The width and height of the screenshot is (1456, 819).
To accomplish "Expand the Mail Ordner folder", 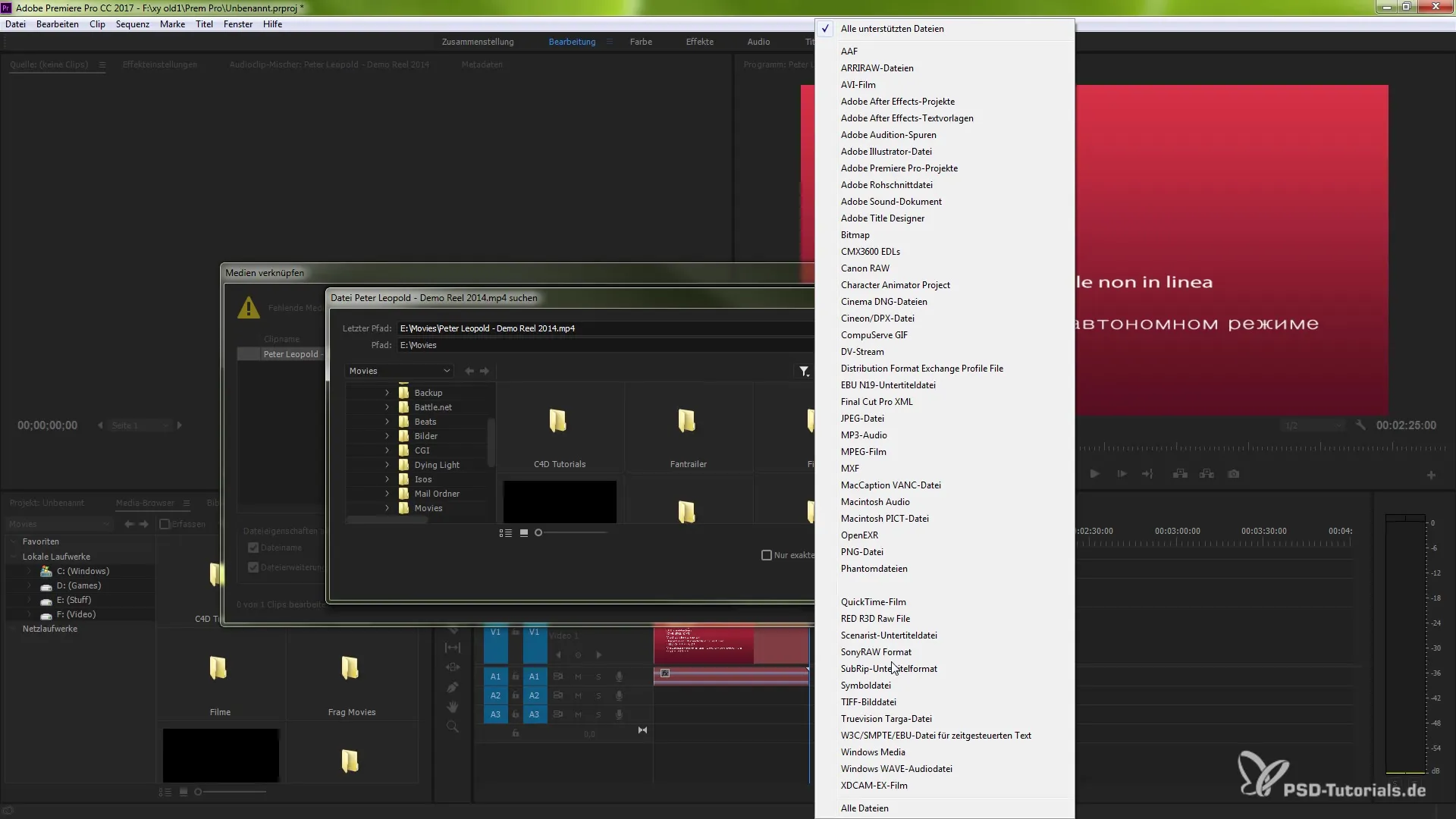I will (387, 494).
